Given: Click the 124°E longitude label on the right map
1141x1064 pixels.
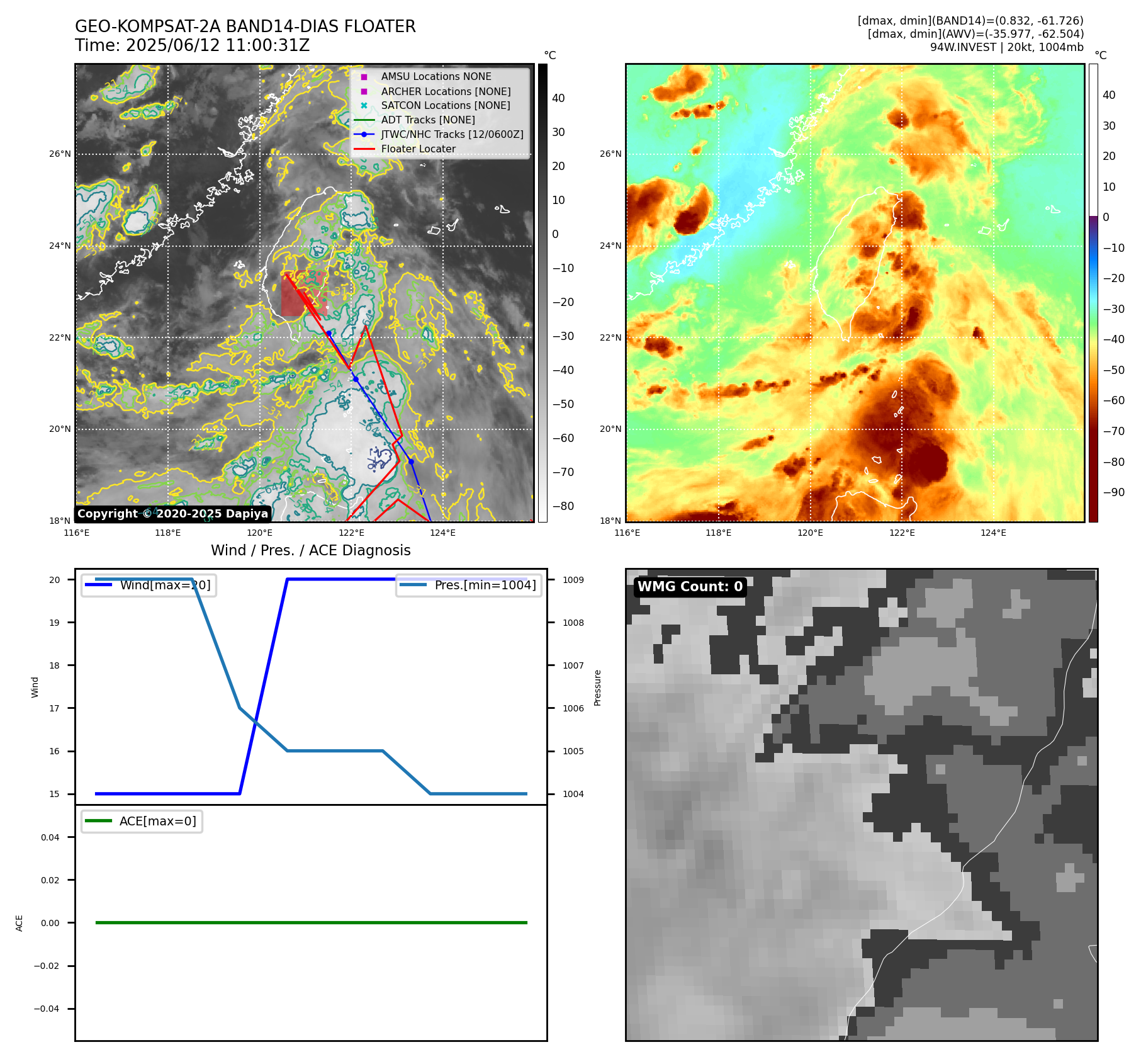Looking at the screenshot, I should pyautogui.click(x=993, y=533).
